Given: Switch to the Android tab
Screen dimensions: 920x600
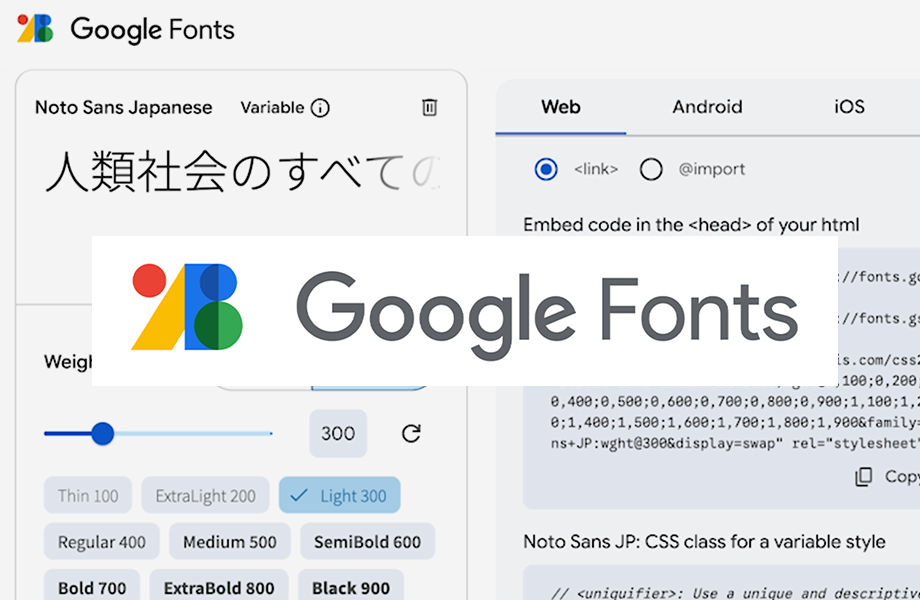Looking at the screenshot, I should click(707, 107).
